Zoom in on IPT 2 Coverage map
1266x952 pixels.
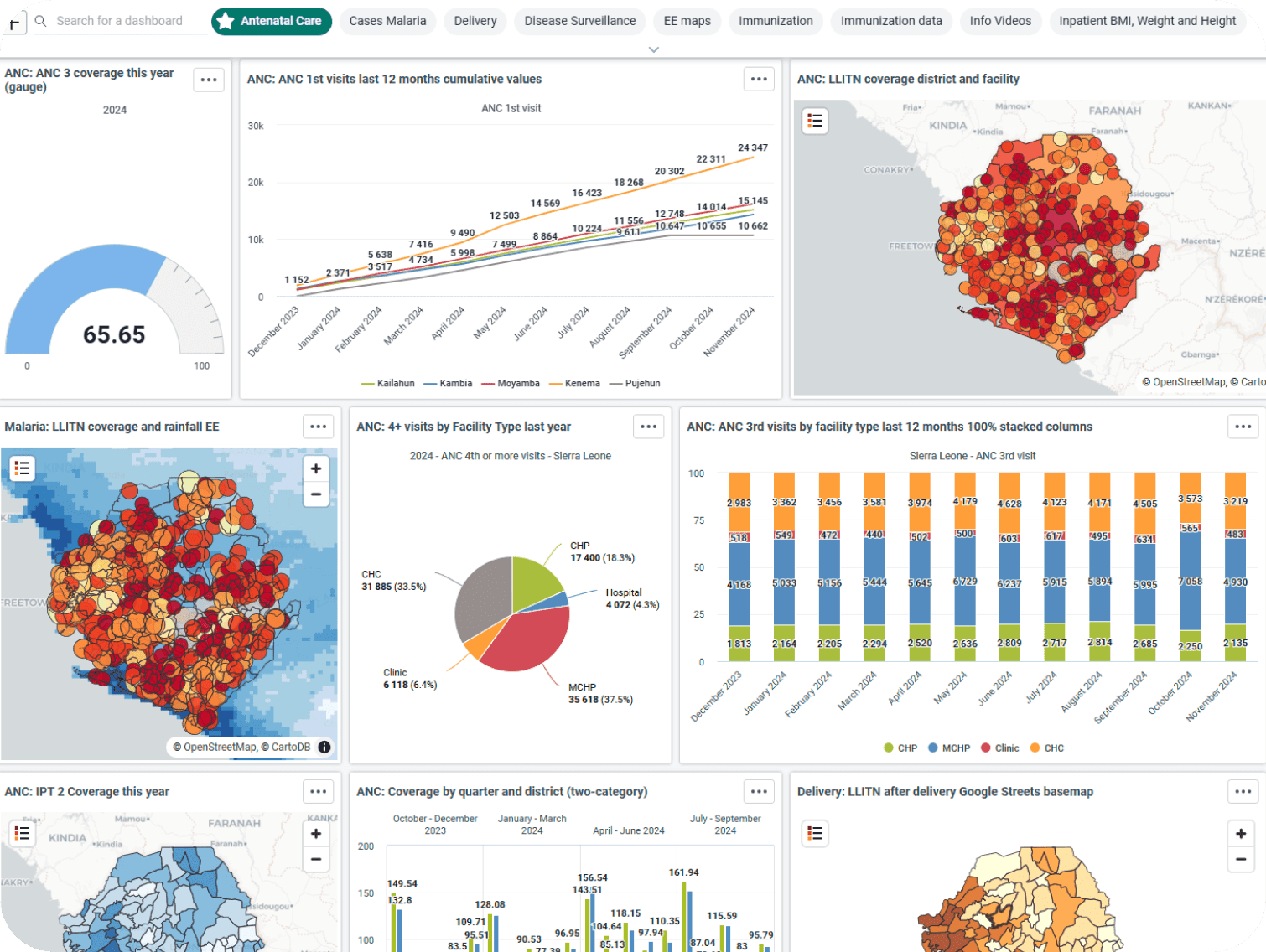316,834
